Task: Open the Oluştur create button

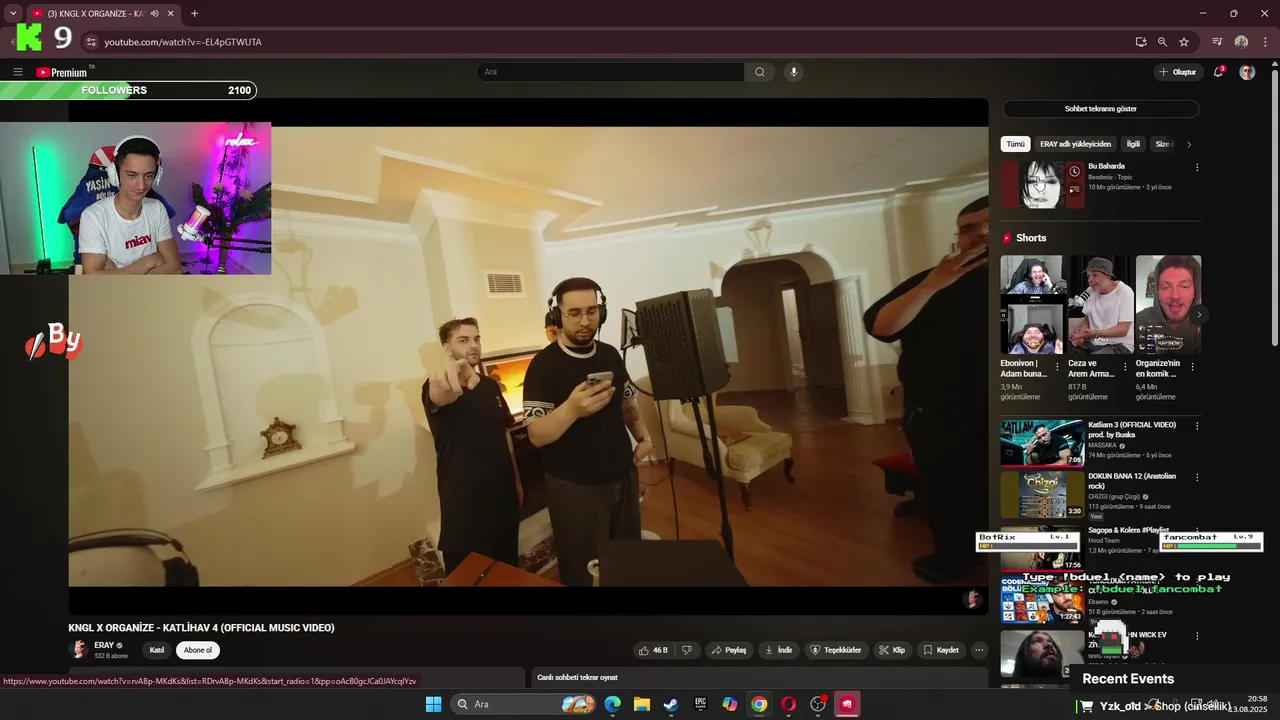Action: point(1177,72)
